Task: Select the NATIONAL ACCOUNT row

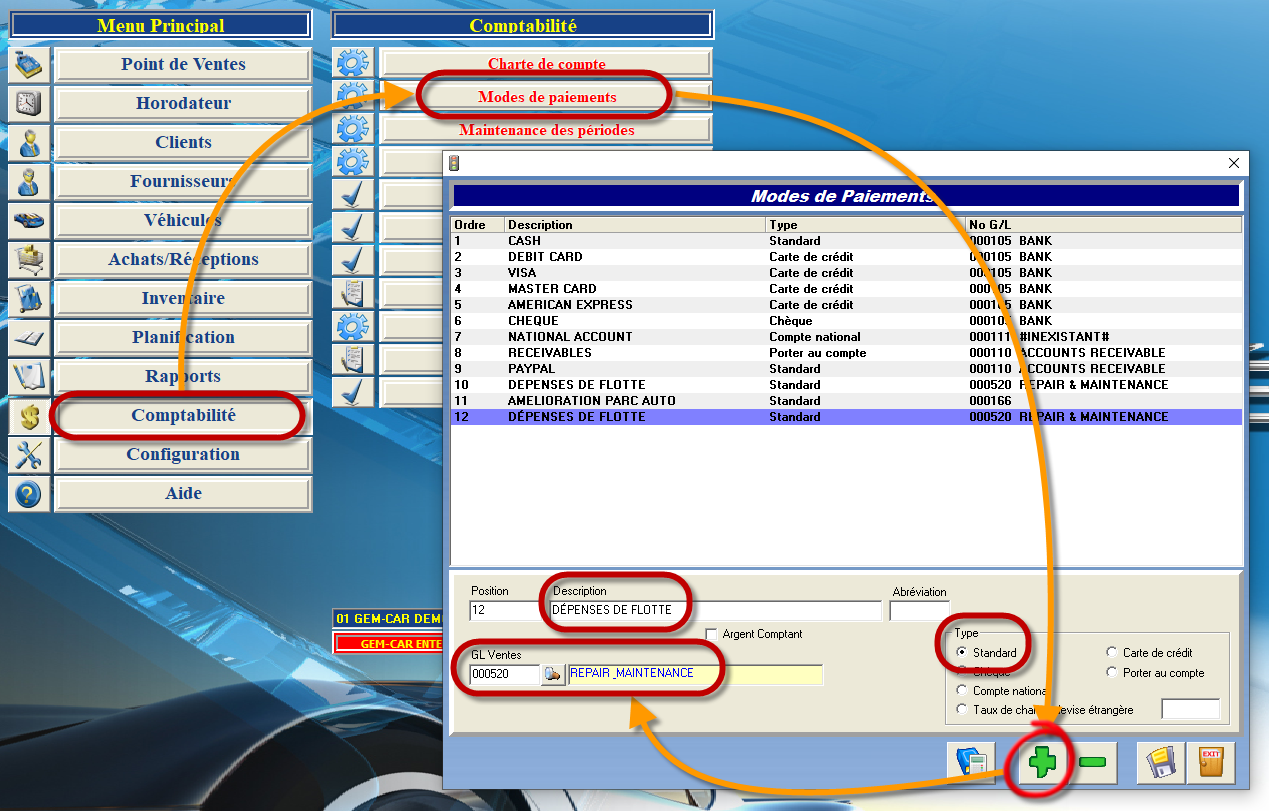Action: (846, 337)
